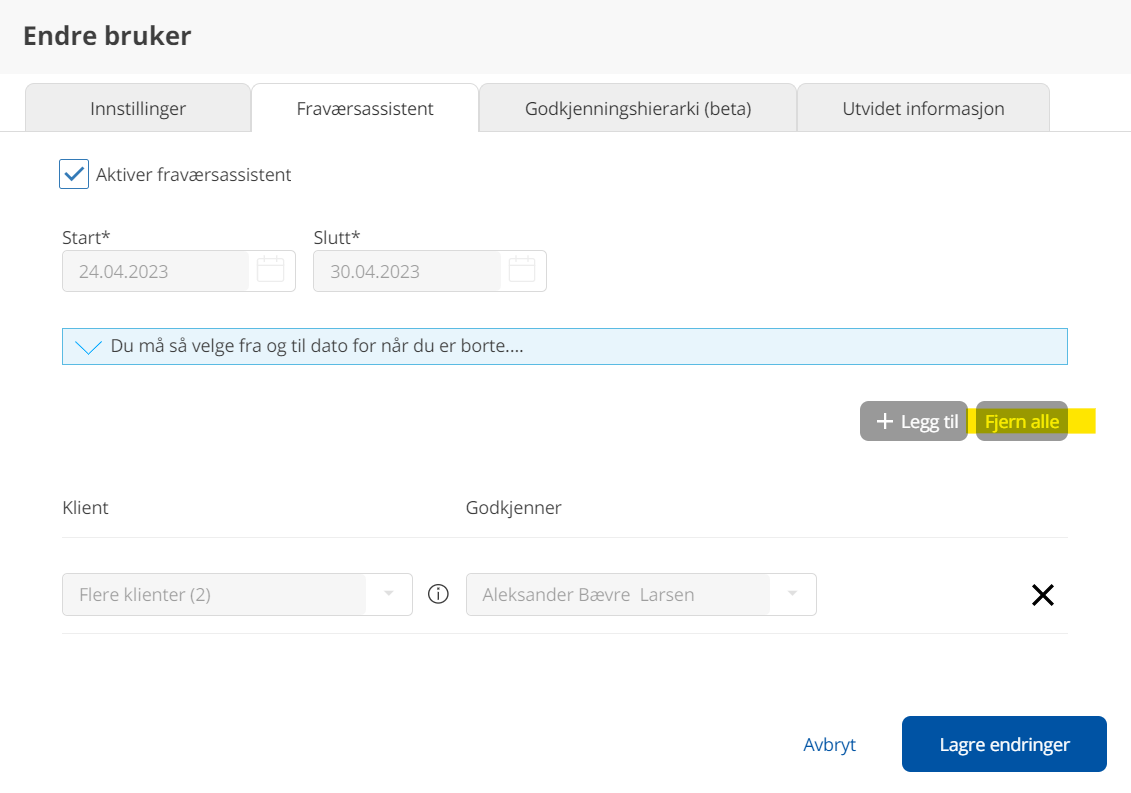Uncheck the Aktiver fraværsassistent checkbox
The height and width of the screenshot is (793, 1131).
click(74, 175)
